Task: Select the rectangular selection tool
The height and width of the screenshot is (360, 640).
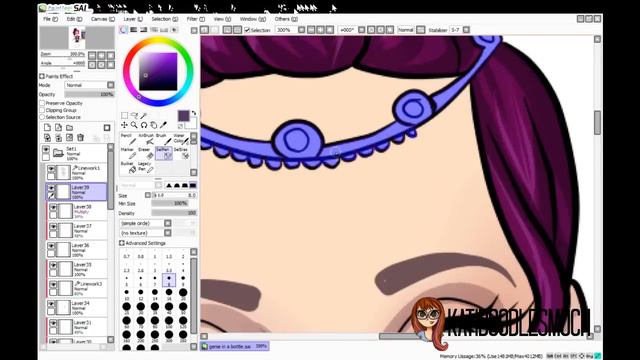Action: point(124,116)
